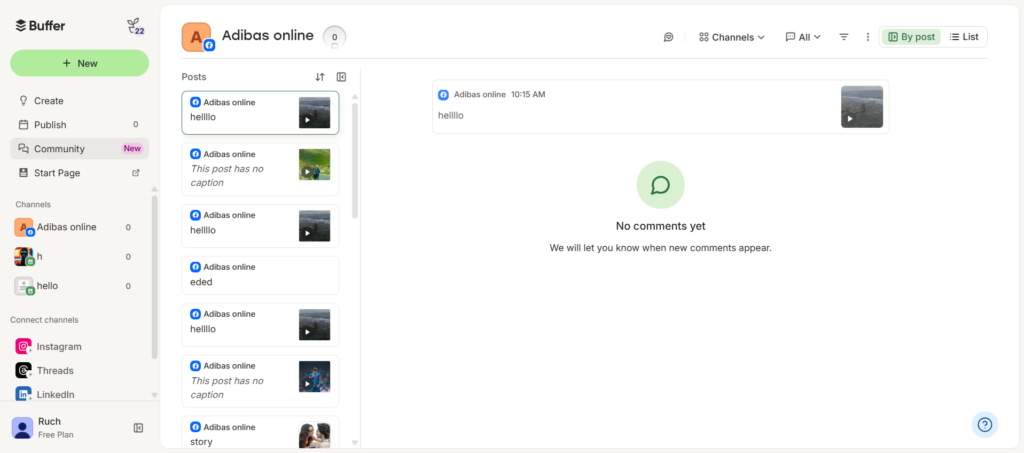This screenshot has height=453, width=1024.
Task: Click the Adibas online channel avatar in sidebar
Action: tap(24, 227)
